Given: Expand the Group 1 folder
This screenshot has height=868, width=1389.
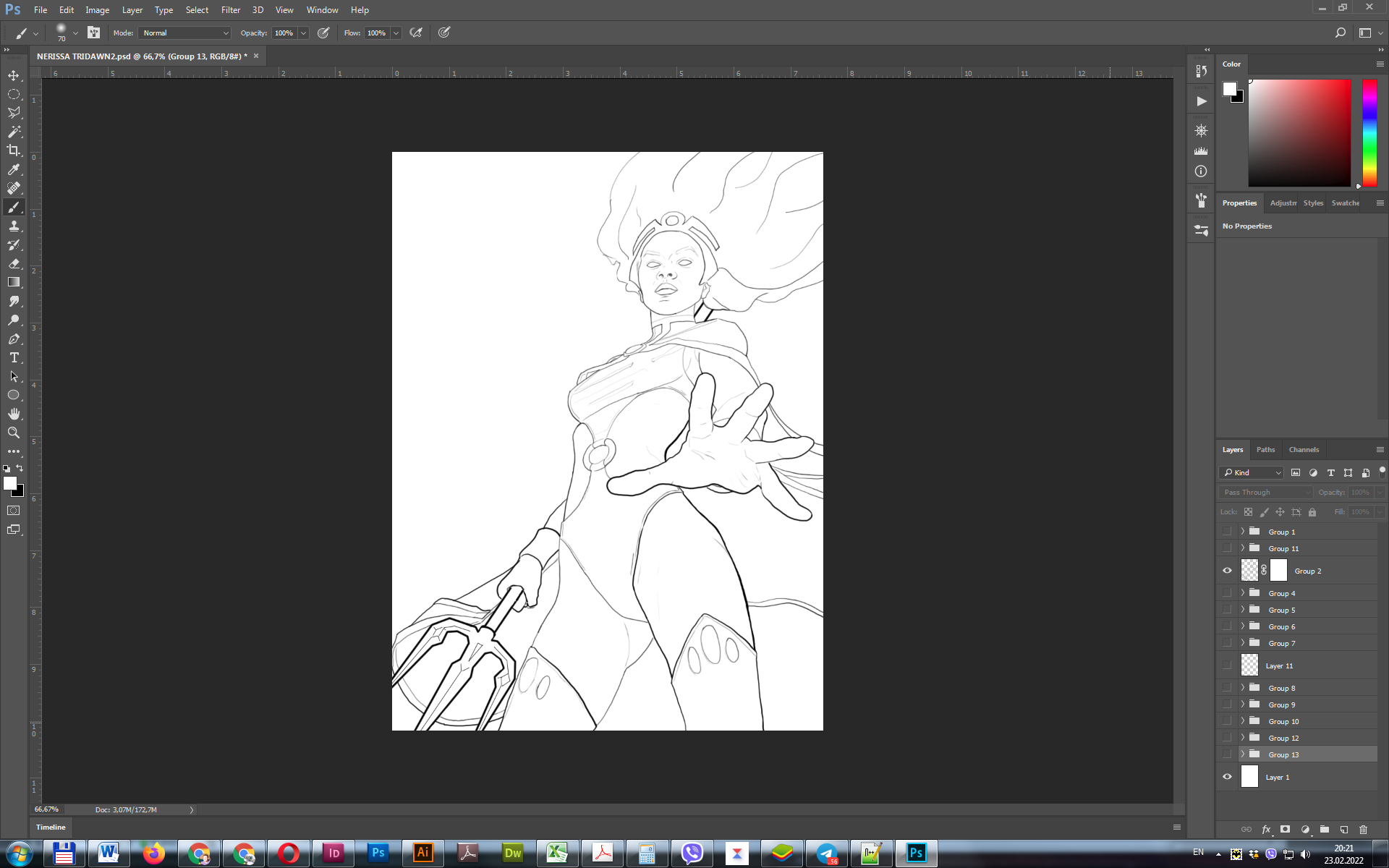Looking at the screenshot, I should pos(1243,532).
